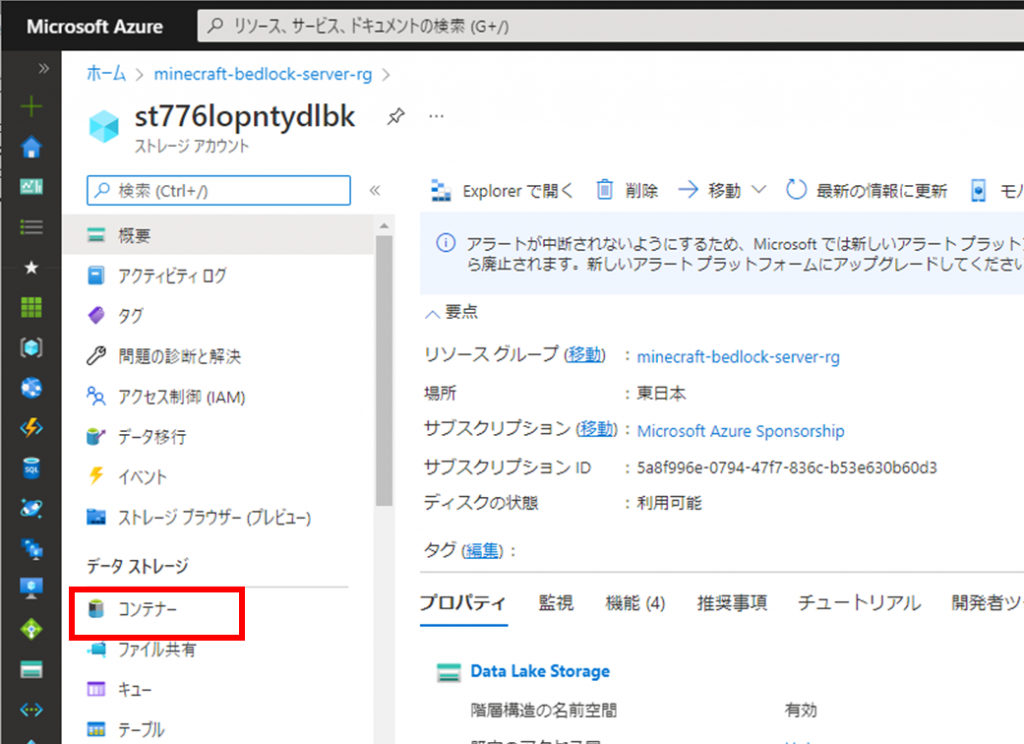This screenshot has height=744, width=1024.
Task: Click the 削除 toolbar button
Action: 627,191
